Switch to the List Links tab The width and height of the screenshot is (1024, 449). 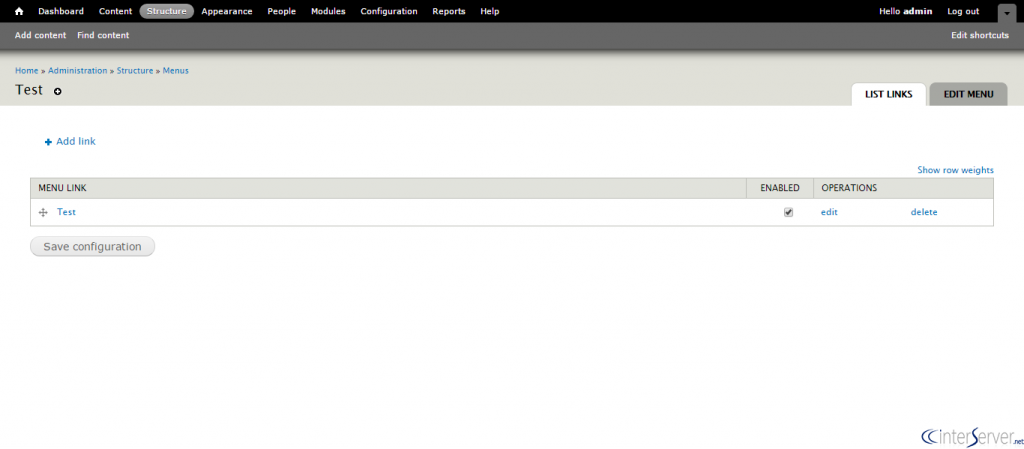pos(888,94)
